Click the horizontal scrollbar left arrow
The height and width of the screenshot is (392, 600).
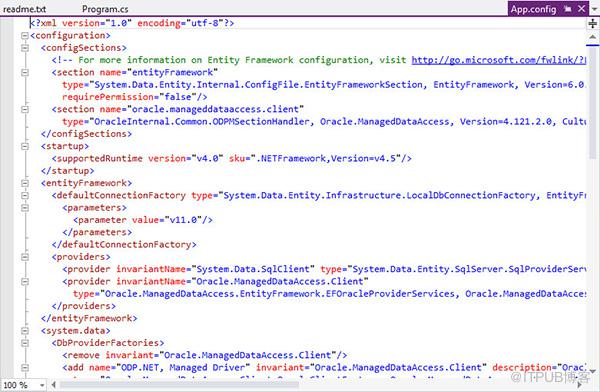click(54, 385)
